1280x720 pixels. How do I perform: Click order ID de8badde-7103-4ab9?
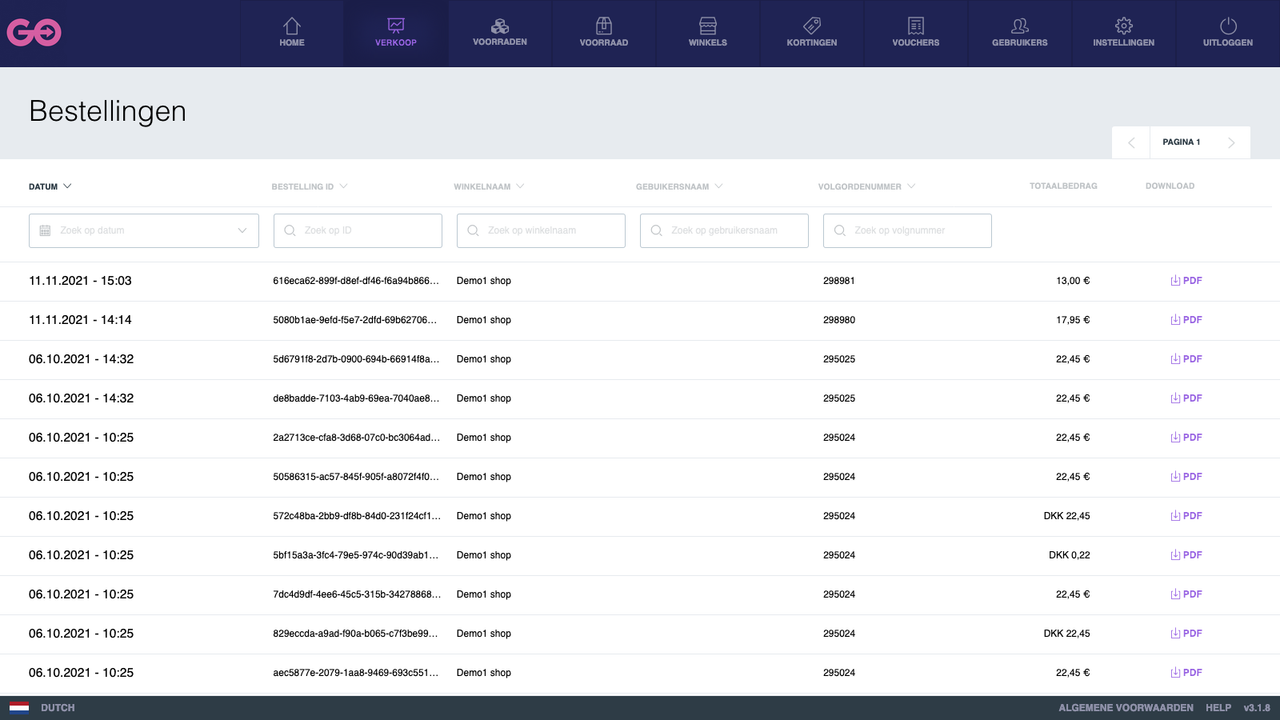click(x=356, y=398)
